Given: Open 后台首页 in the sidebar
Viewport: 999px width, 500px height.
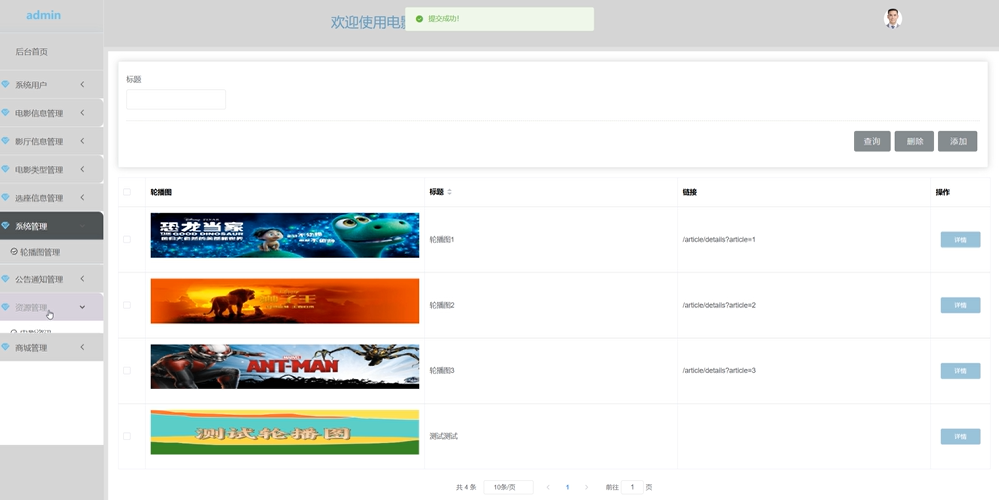Looking at the screenshot, I should click(52, 52).
